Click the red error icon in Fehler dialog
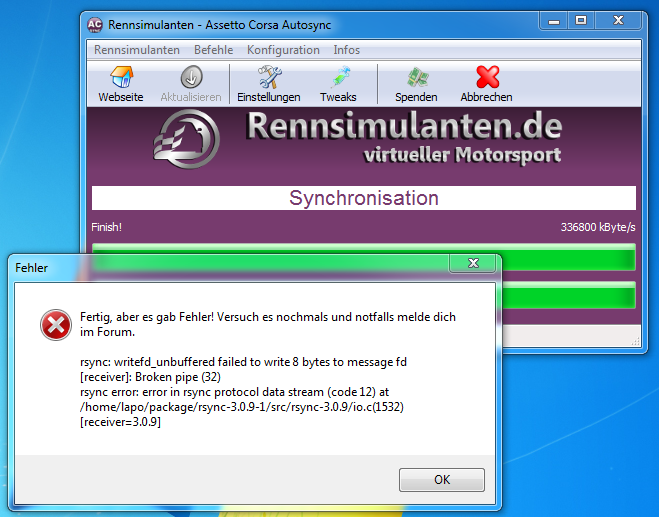Image resolution: width=659 pixels, height=517 pixels. point(54,324)
